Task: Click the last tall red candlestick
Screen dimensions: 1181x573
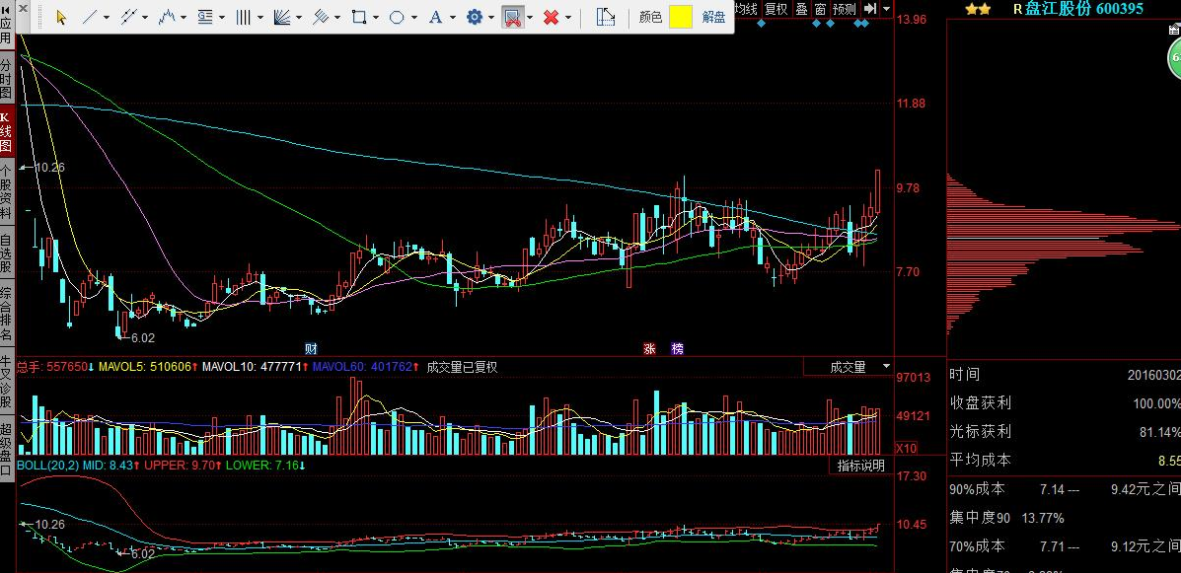Action: tap(878, 191)
